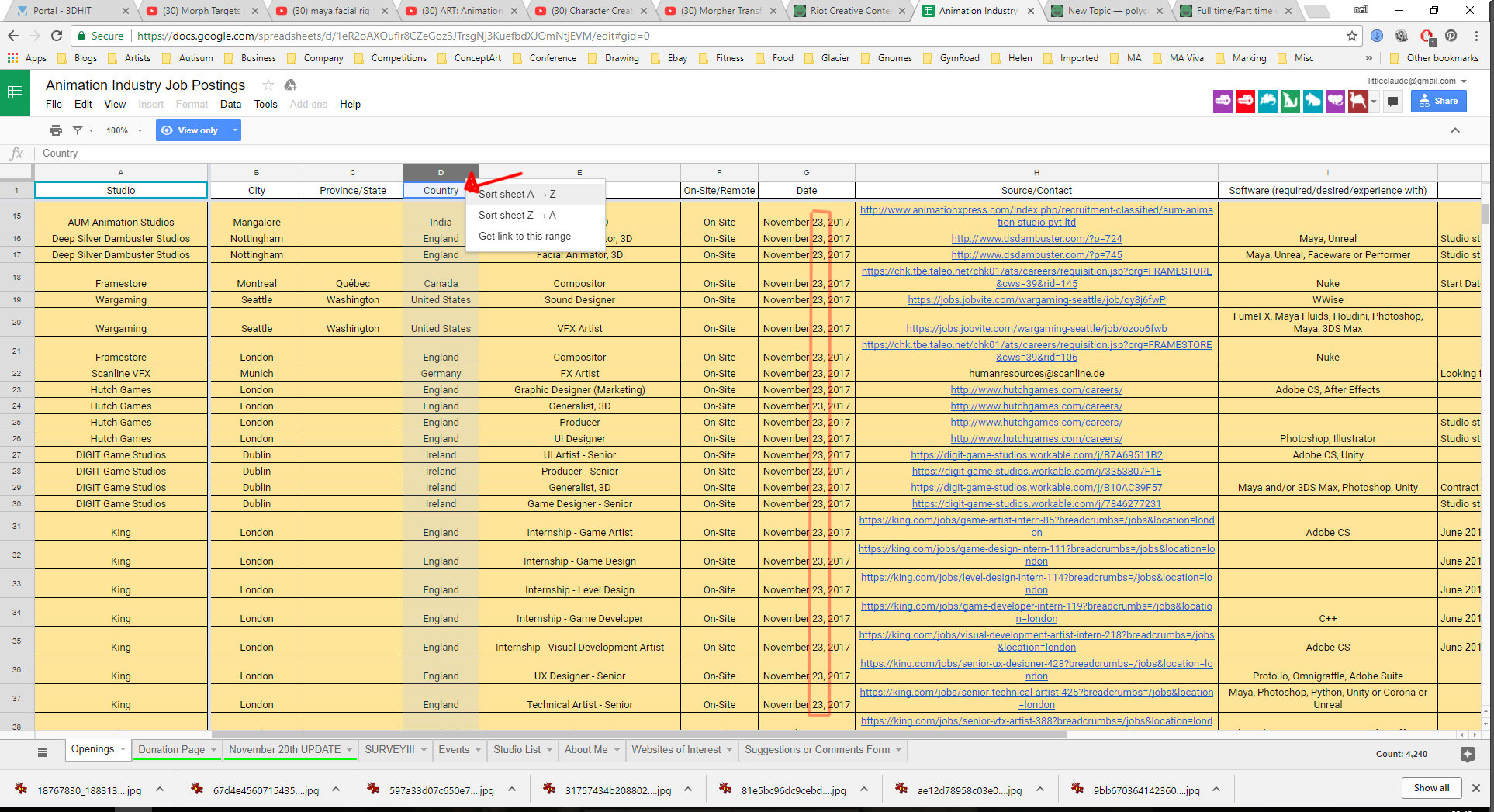This screenshot has width=1494, height=812.
Task: Open the File menu
Action: tap(54, 104)
